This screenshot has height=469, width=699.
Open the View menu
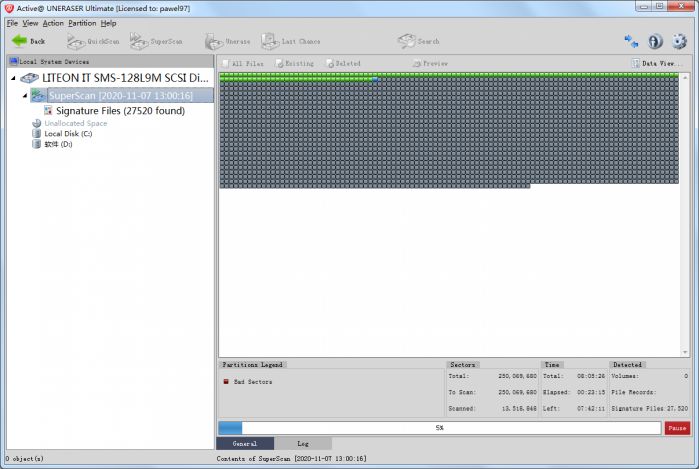coord(30,23)
